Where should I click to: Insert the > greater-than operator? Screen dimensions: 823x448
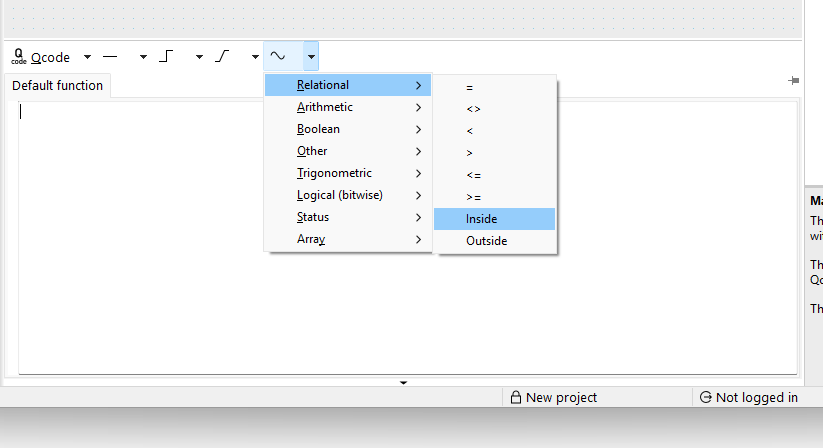494,153
